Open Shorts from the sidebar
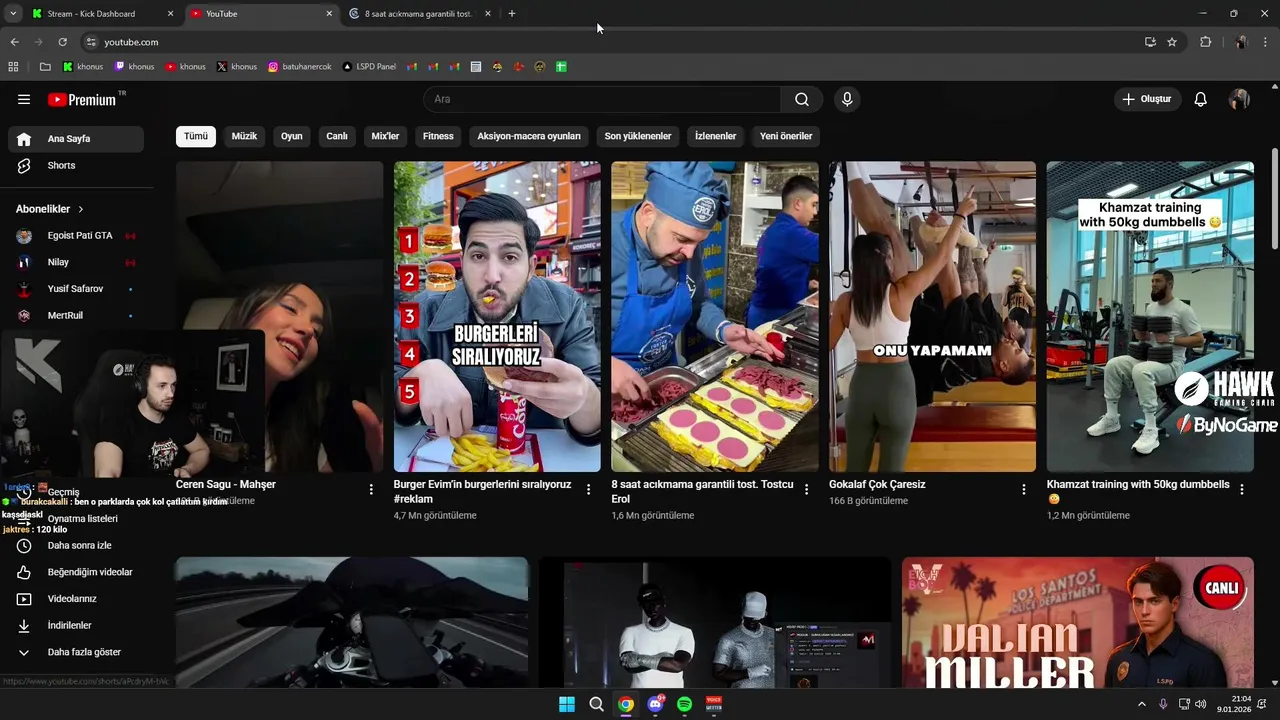This screenshot has width=1280, height=720. click(76, 165)
